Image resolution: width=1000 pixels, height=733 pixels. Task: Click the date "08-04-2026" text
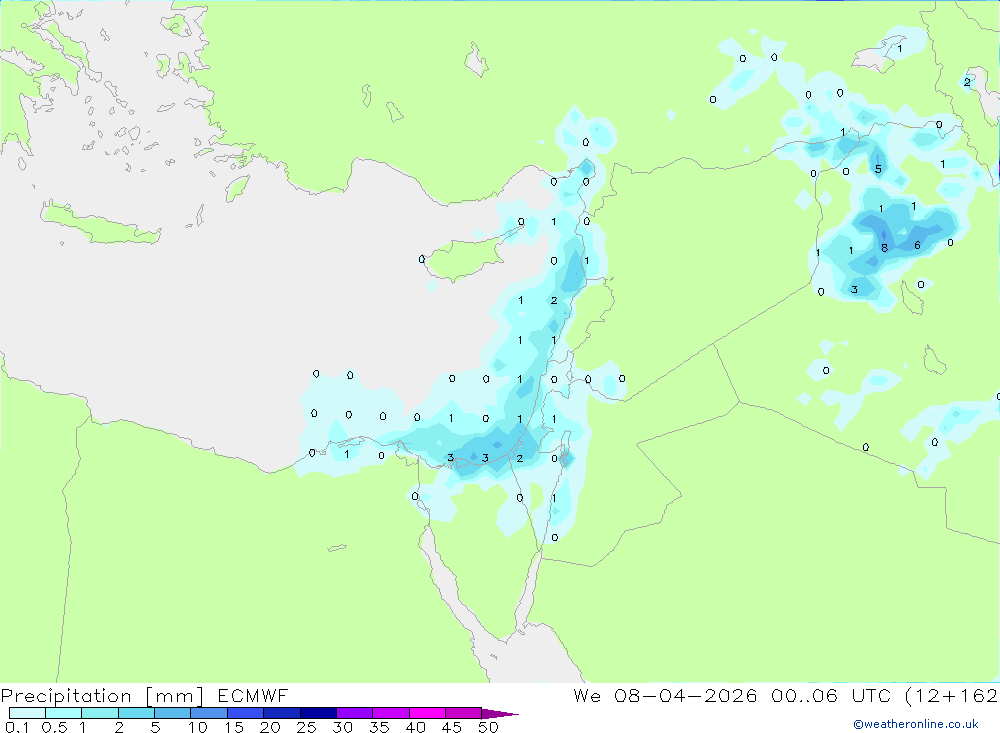(x=686, y=696)
